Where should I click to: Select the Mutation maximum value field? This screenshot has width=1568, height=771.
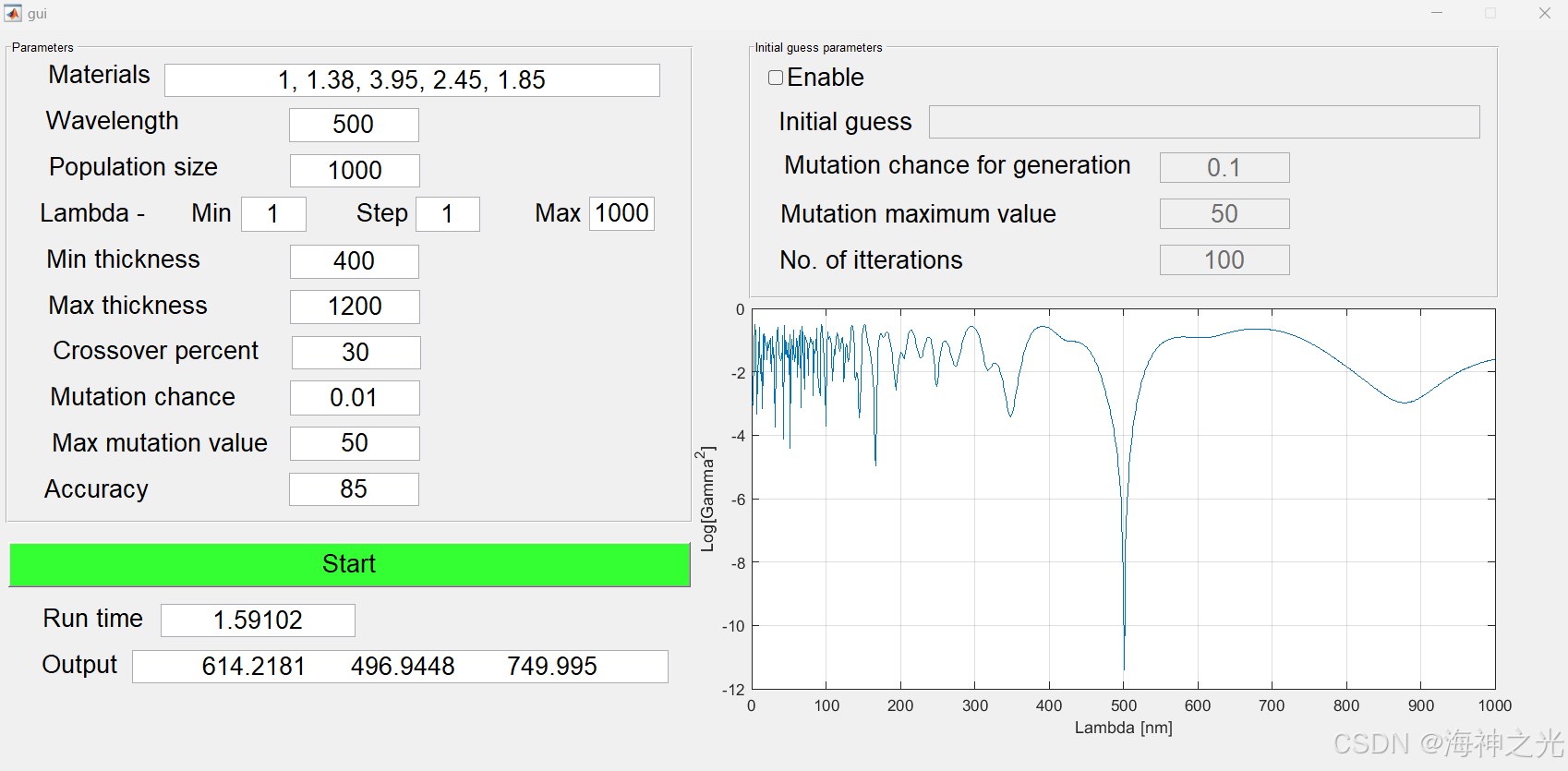pos(1224,214)
